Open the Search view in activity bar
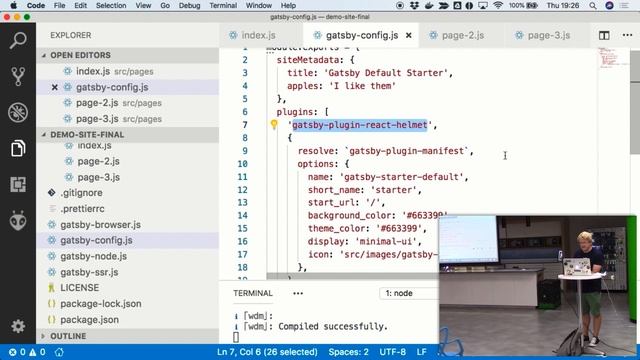This screenshot has width=640, height=360. (18, 40)
